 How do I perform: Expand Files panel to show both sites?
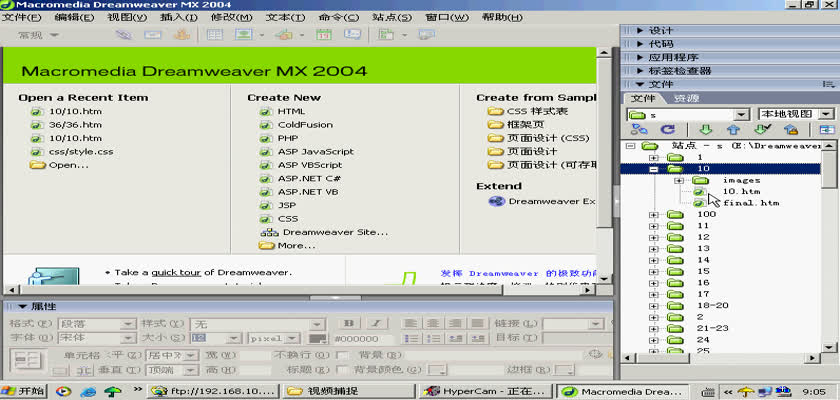pyautogui.click(x=827, y=129)
